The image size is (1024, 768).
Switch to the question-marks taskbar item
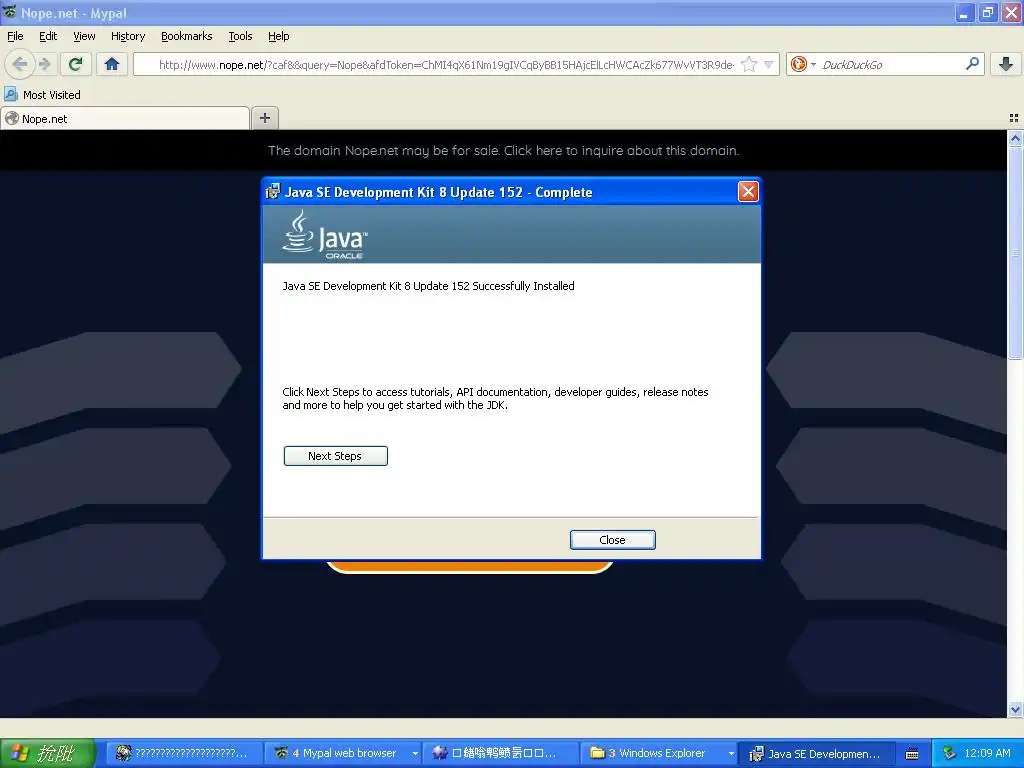(x=185, y=753)
